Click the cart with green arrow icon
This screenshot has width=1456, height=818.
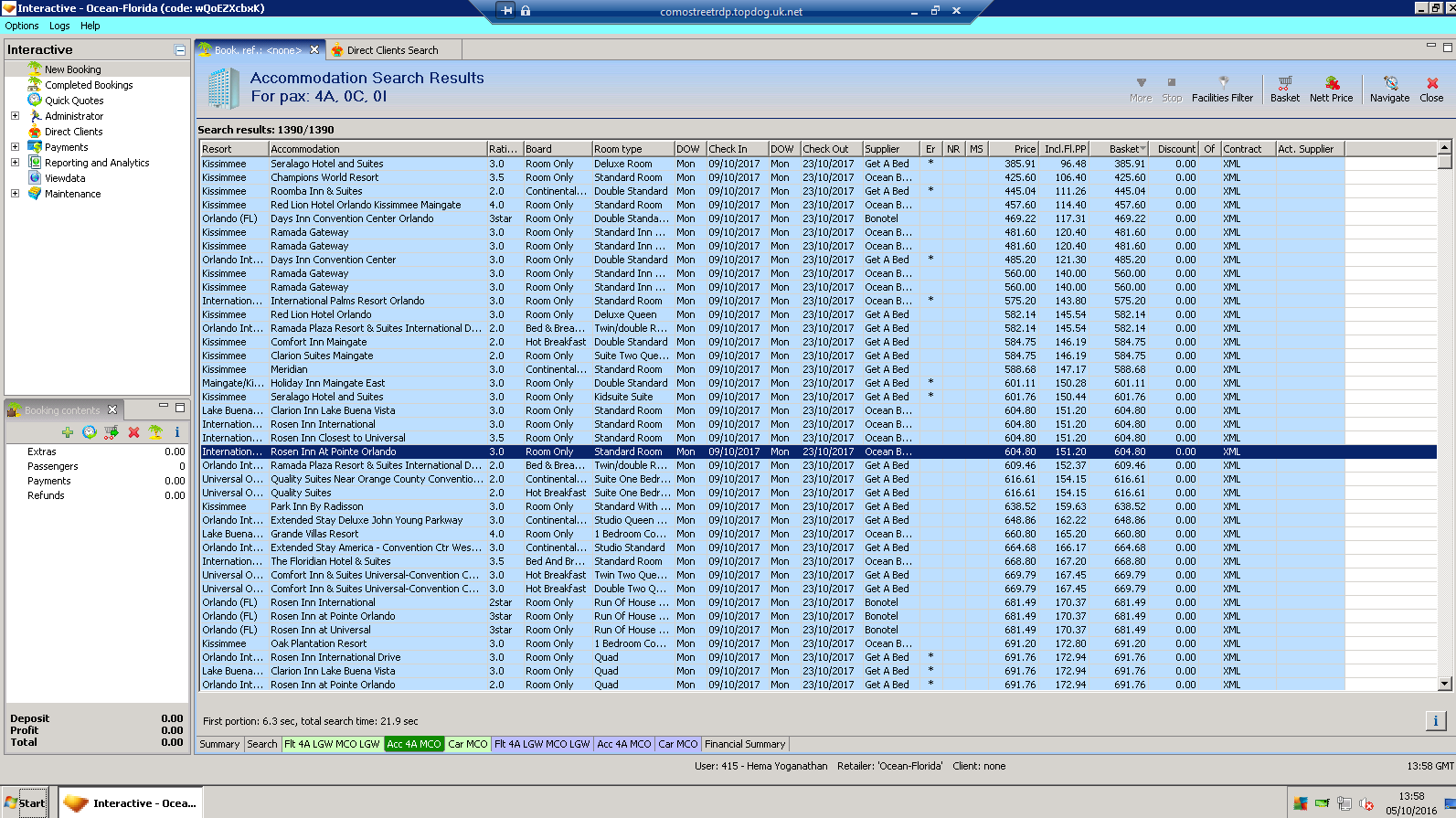(112, 432)
